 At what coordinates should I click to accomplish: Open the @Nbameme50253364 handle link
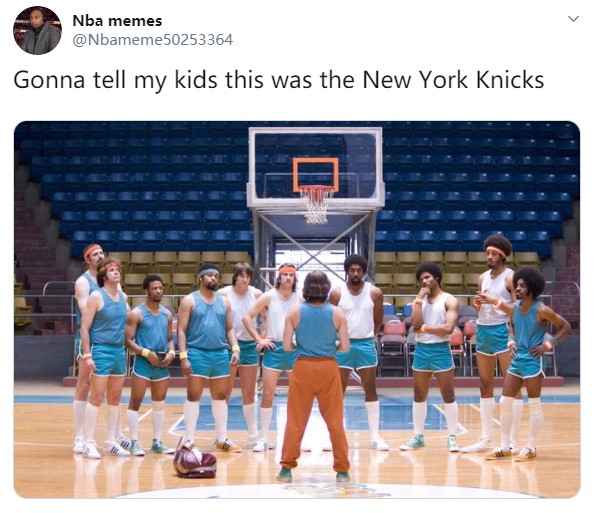[153, 40]
